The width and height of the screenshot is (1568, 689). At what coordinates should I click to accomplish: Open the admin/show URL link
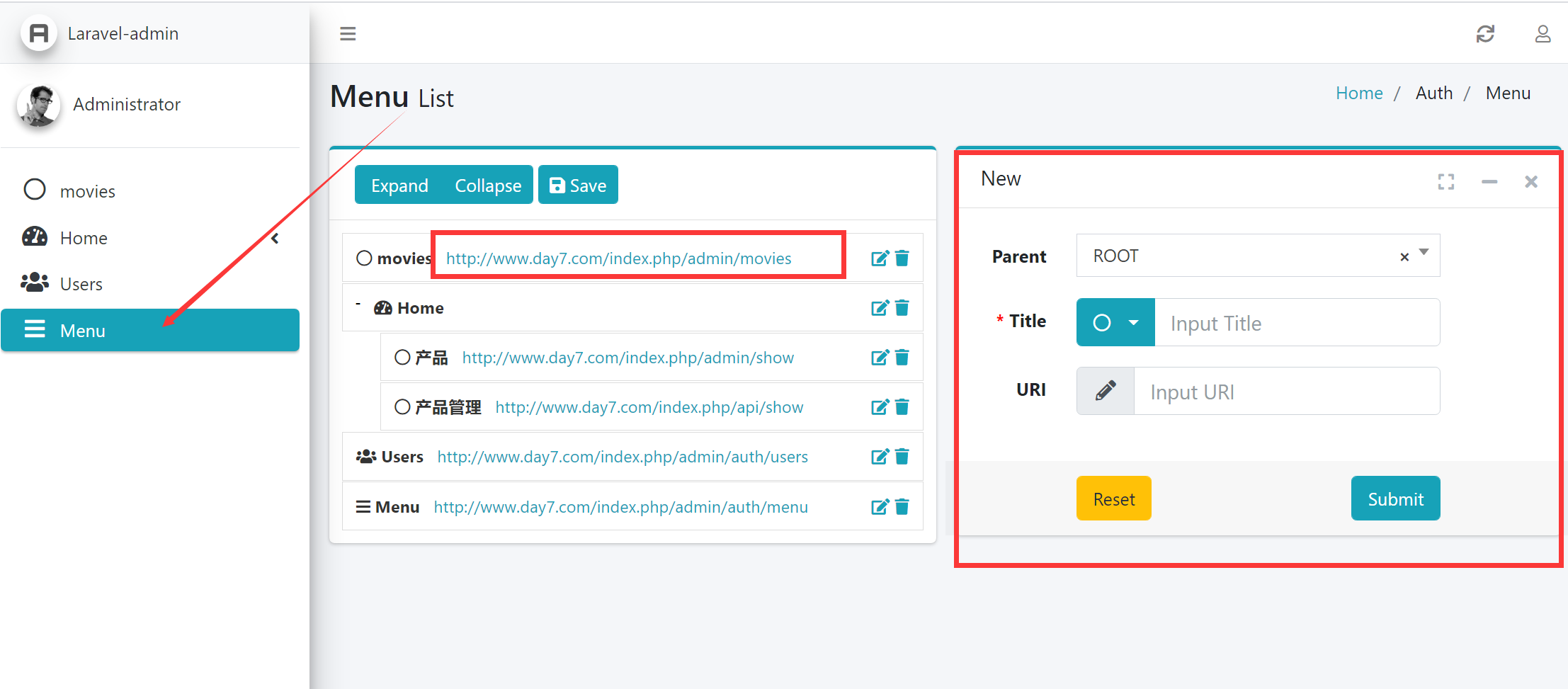tap(628, 358)
